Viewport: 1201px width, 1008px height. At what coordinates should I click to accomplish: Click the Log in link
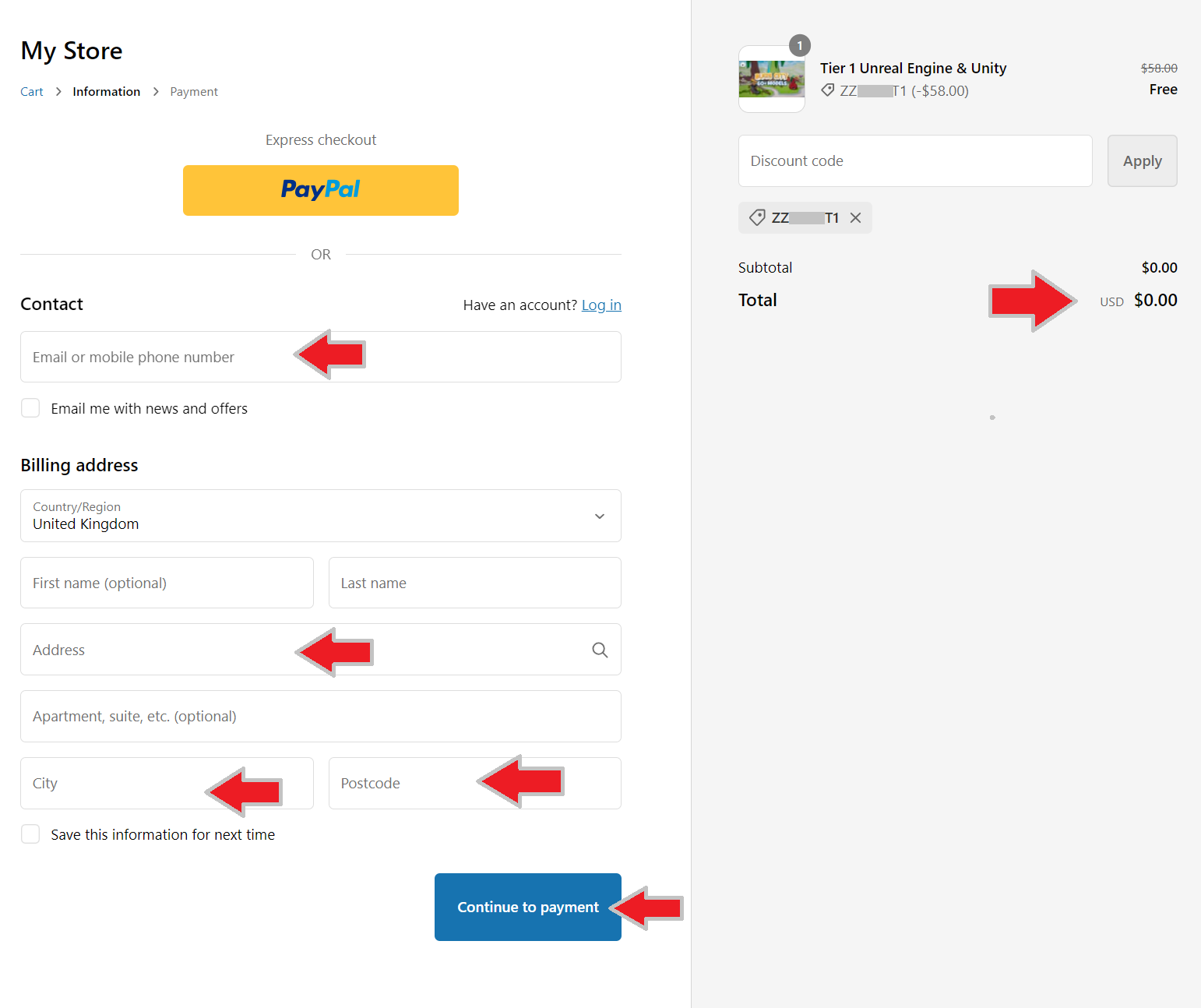[601, 305]
